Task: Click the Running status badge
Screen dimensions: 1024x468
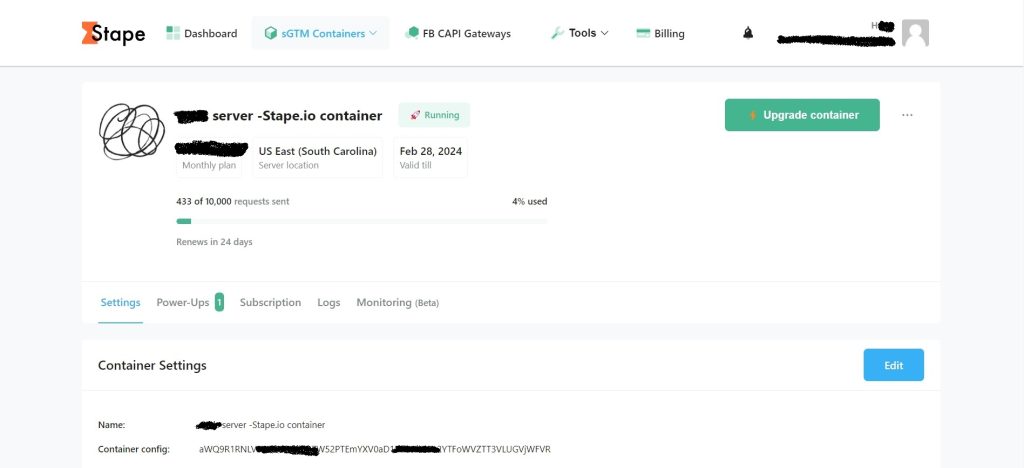Action: click(x=434, y=115)
